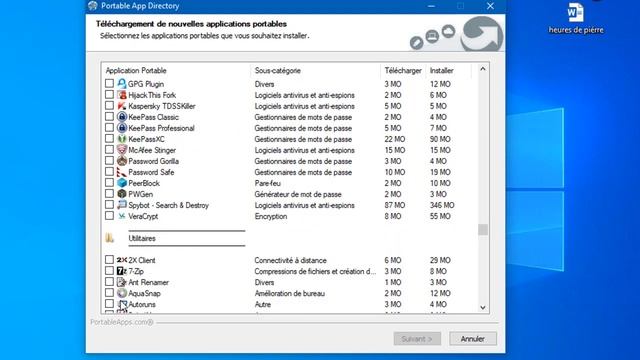Click the Password Gorilla icon
The image size is (640, 360).
pyautogui.click(x=122, y=161)
